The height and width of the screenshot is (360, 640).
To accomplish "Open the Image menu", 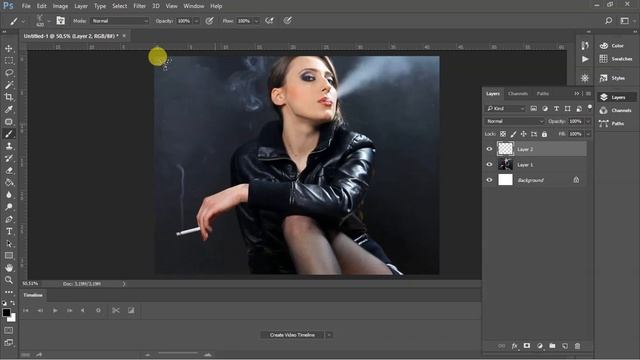I will click(60, 6).
